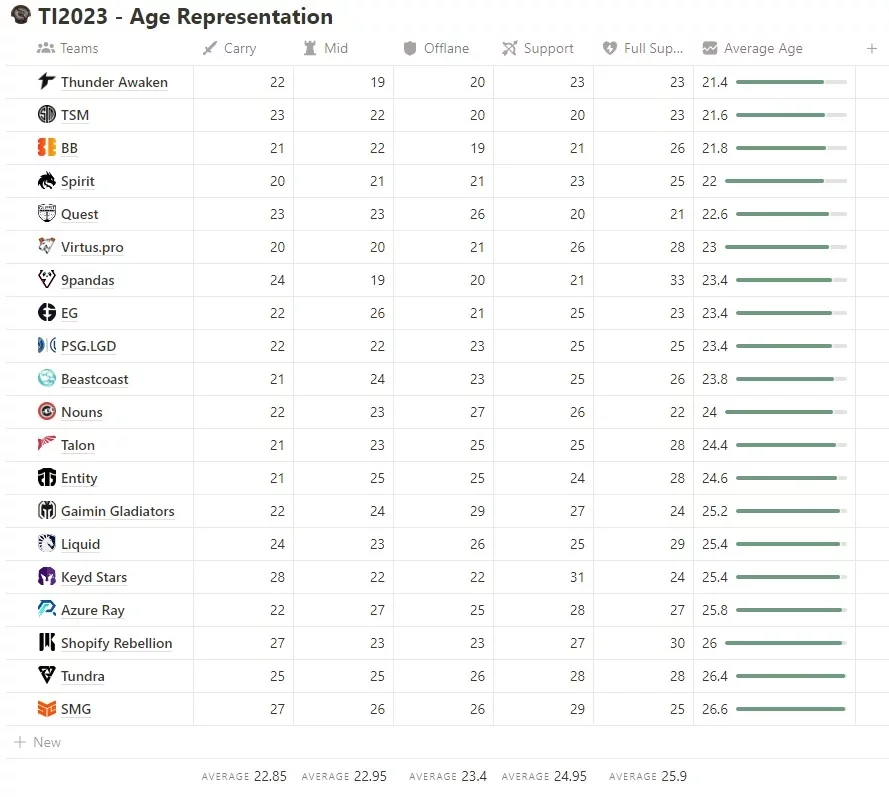The width and height of the screenshot is (889, 797).
Task: Click the Azure Ray logo icon
Action: [x=47, y=610]
